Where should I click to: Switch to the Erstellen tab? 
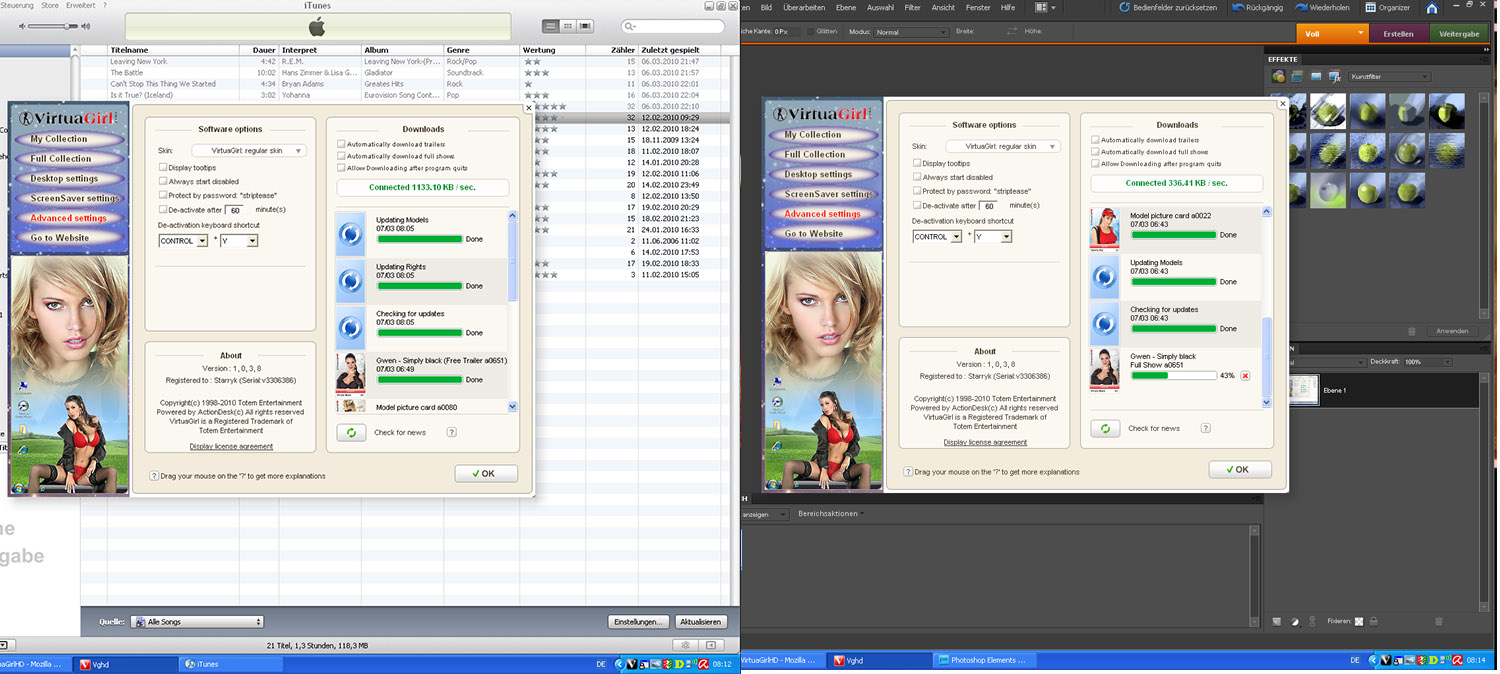coord(1398,33)
